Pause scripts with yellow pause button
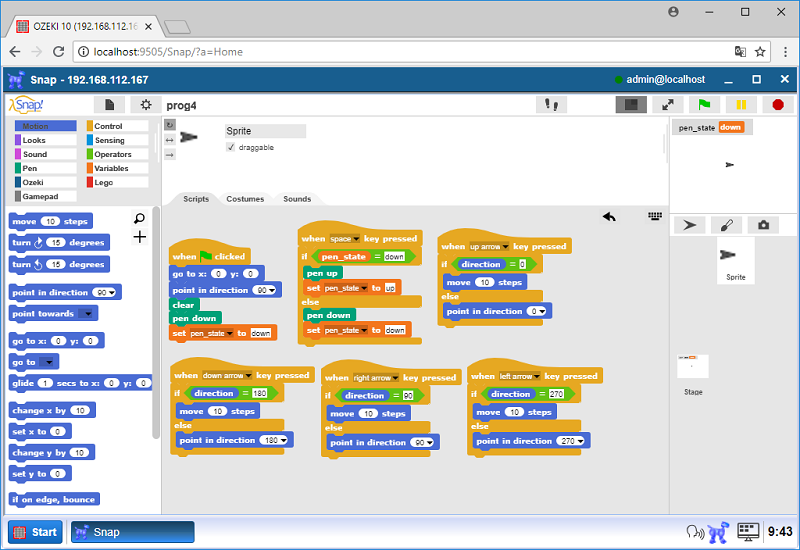The width and height of the screenshot is (800, 550). point(740,104)
